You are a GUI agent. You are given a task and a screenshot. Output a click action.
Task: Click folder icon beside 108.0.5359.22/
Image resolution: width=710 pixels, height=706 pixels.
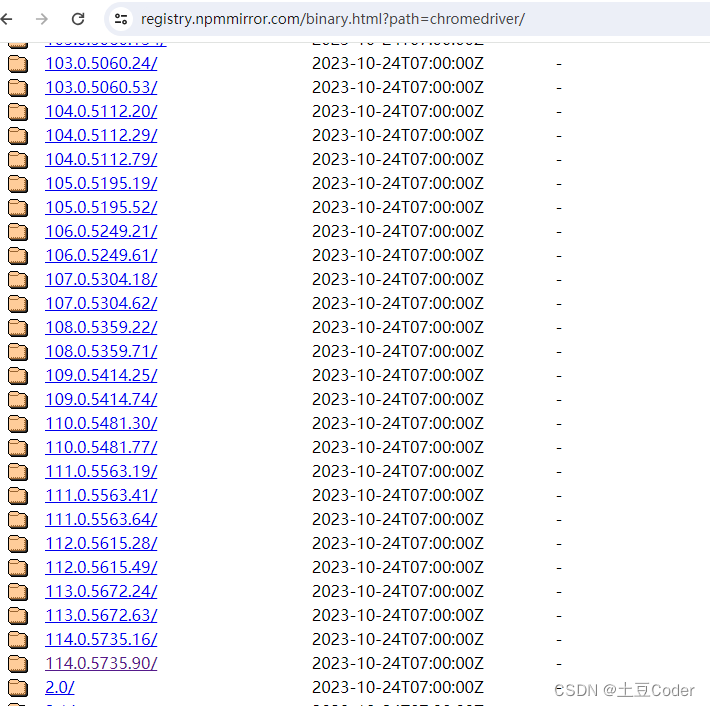click(18, 328)
